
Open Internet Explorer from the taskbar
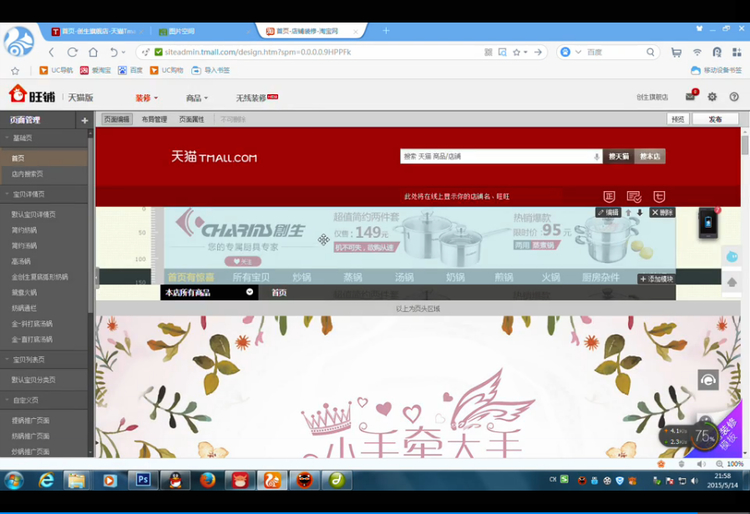(x=46, y=480)
